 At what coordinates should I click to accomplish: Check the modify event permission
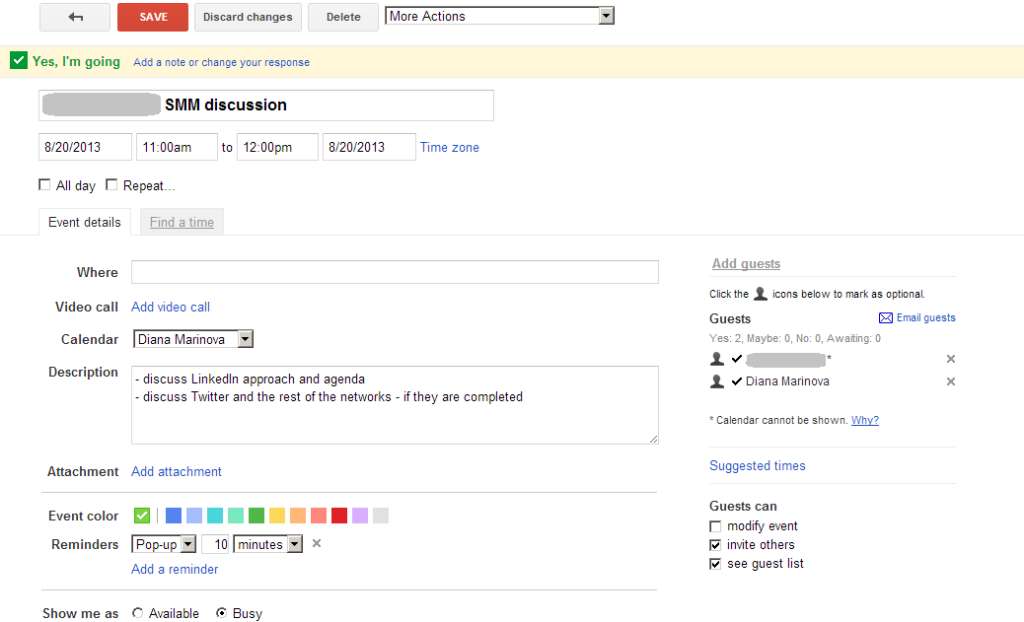[x=715, y=526]
